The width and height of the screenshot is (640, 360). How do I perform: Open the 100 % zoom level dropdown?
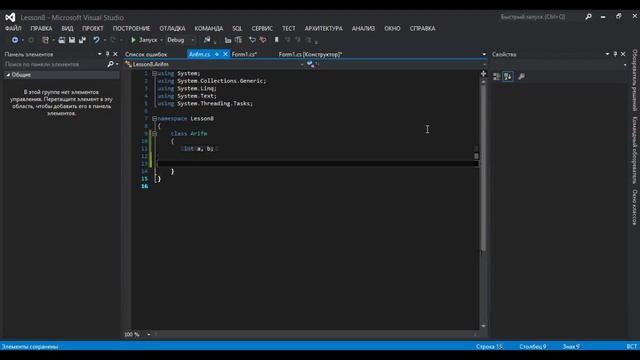click(x=148, y=335)
